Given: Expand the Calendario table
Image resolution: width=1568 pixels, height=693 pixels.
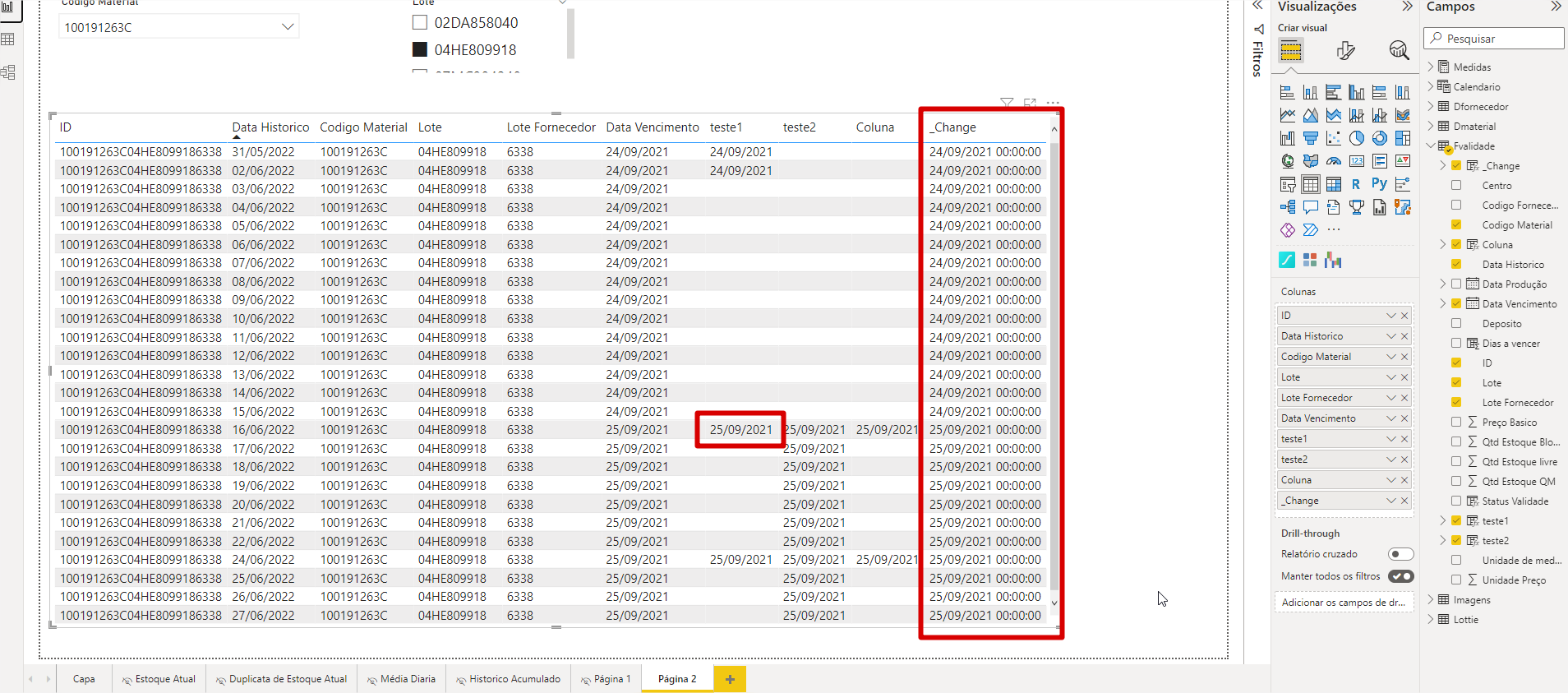Looking at the screenshot, I should 1431,87.
